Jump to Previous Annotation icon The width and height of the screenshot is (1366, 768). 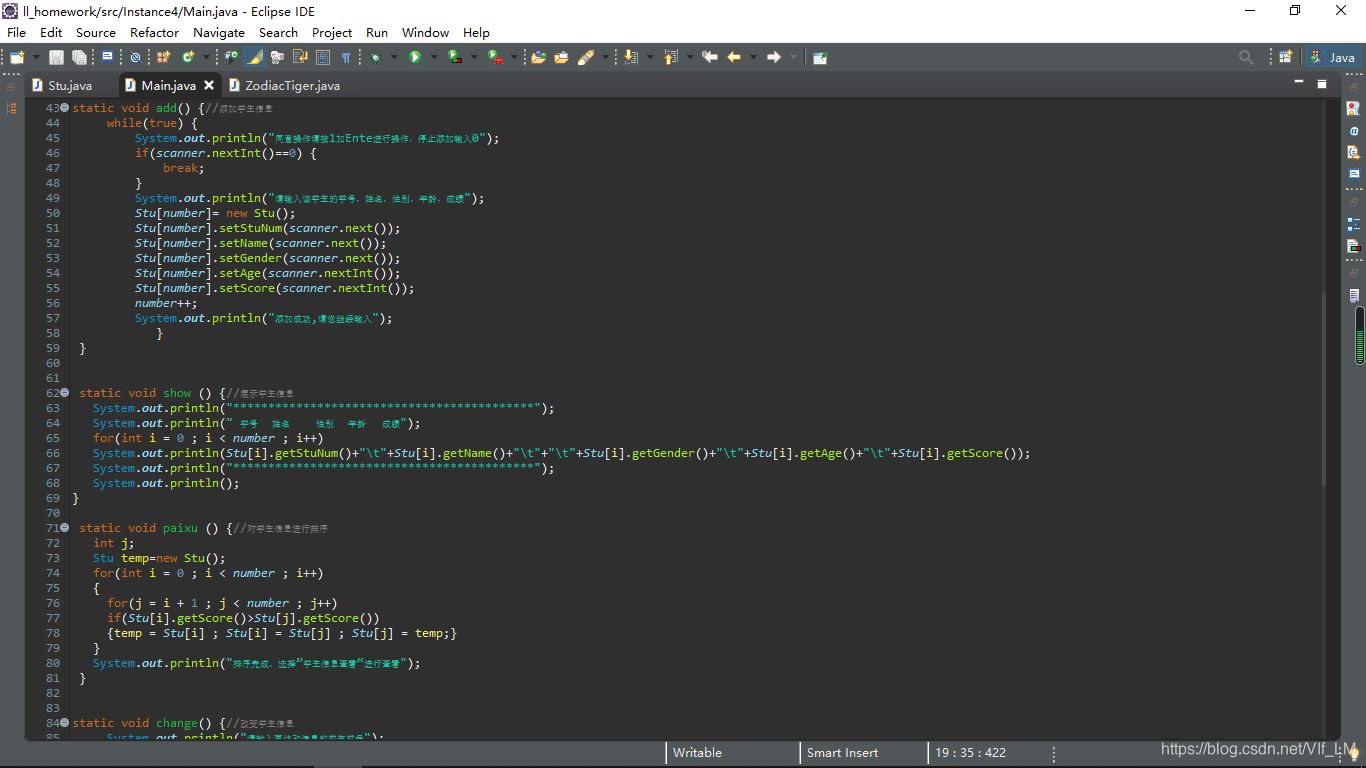point(670,57)
